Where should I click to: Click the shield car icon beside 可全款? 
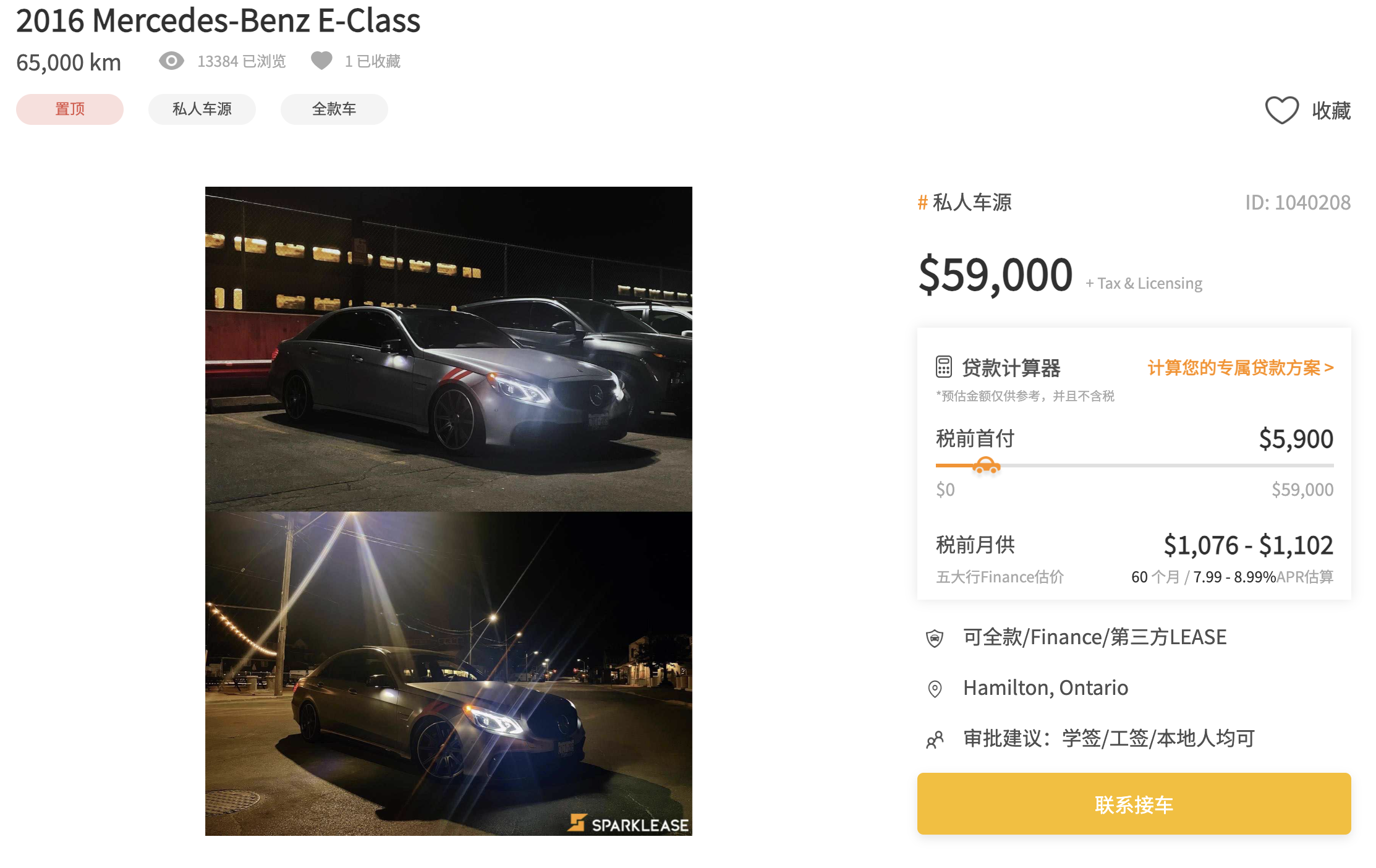pyautogui.click(x=935, y=638)
